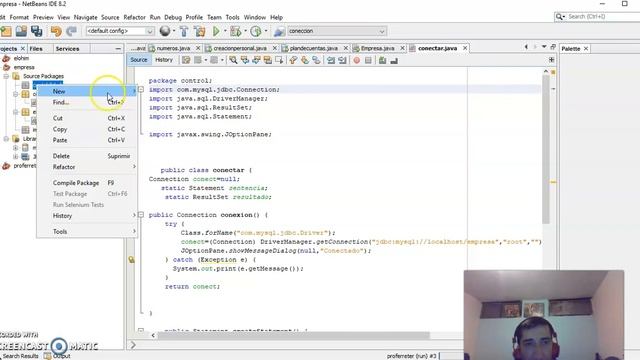
Task: Click the Debug Project toolbar icon
Action: tap(236, 31)
